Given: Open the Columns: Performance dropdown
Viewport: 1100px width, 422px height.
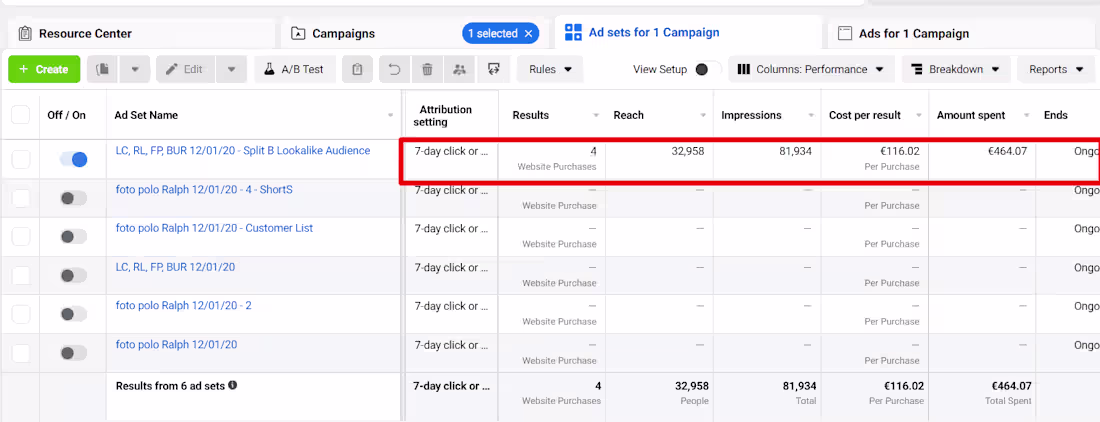Looking at the screenshot, I should pos(811,69).
